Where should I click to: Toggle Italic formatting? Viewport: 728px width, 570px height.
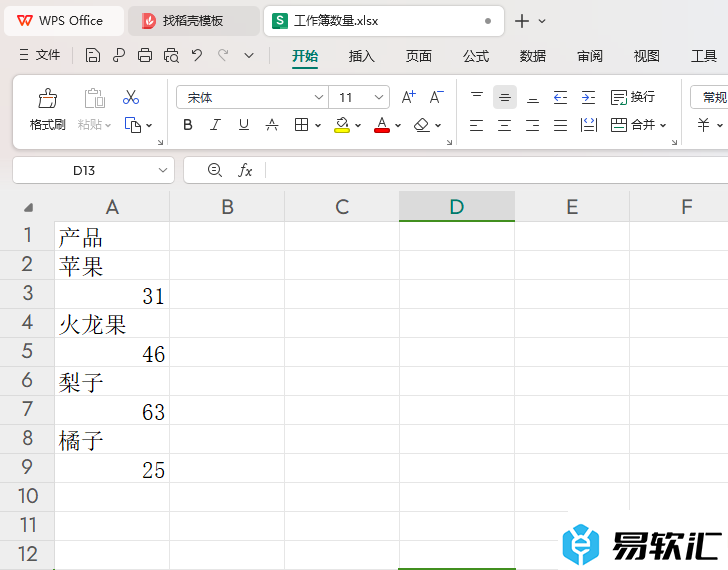click(x=215, y=125)
